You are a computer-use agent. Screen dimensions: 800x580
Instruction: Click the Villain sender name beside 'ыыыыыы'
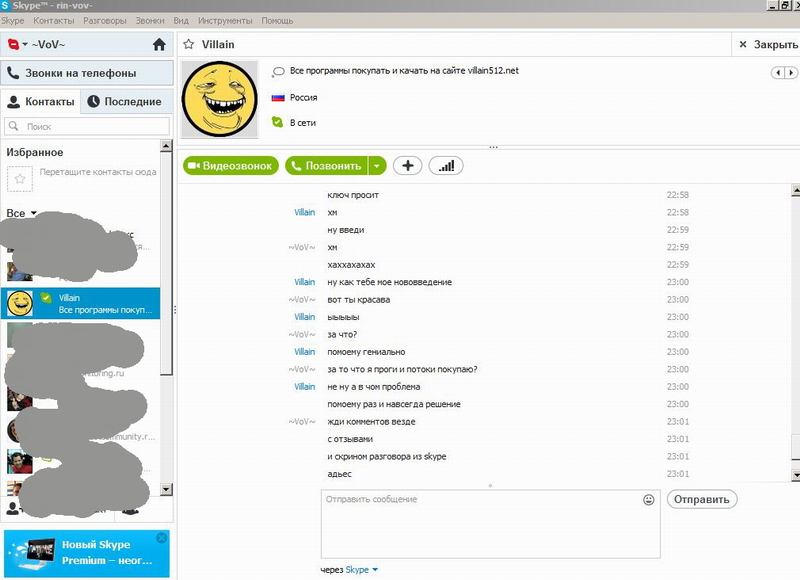[x=305, y=317]
